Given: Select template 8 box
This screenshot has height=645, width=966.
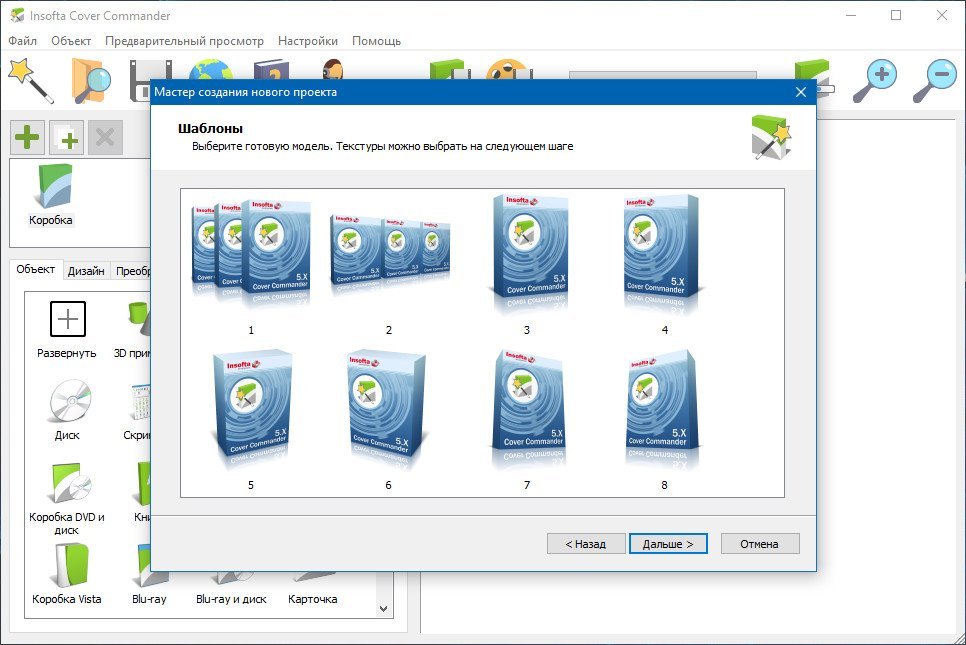Looking at the screenshot, I should (664, 420).
